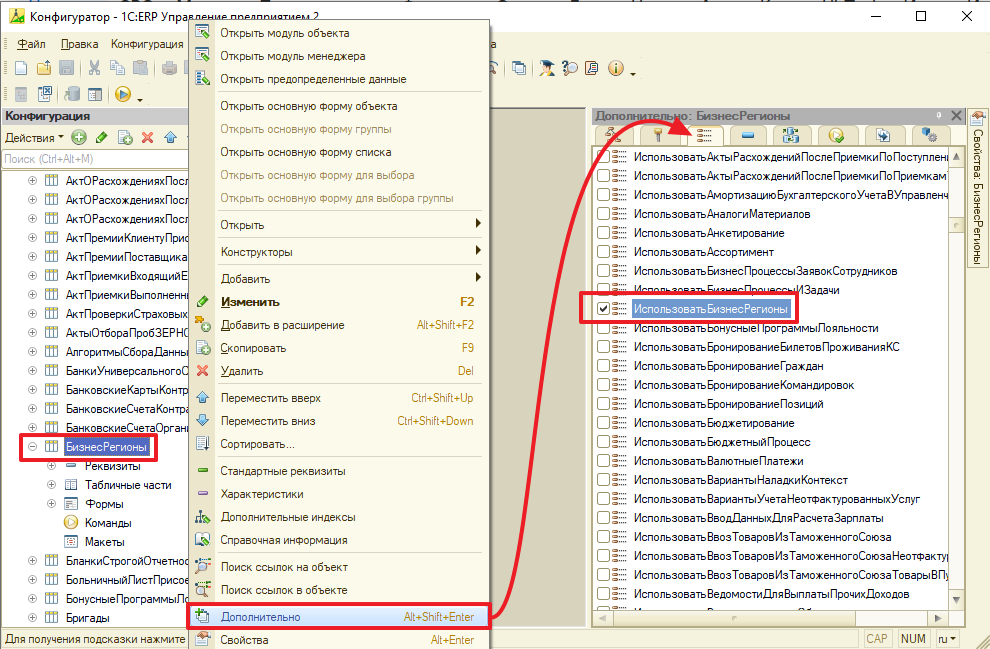Expand the АлгоритмыСбораДанных tree node
990x649 pixels.
tap(32, 352)
